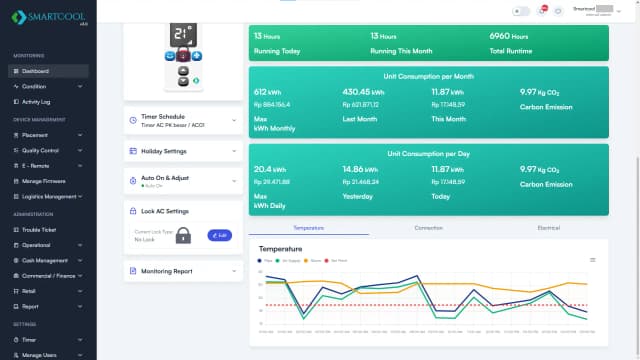
Task: Click the Cash Management icon
Action: [x=16, y=260]
